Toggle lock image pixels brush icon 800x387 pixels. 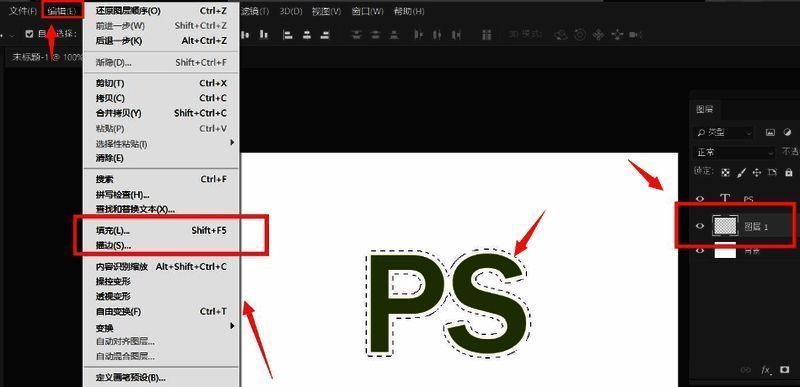point(741,173)
